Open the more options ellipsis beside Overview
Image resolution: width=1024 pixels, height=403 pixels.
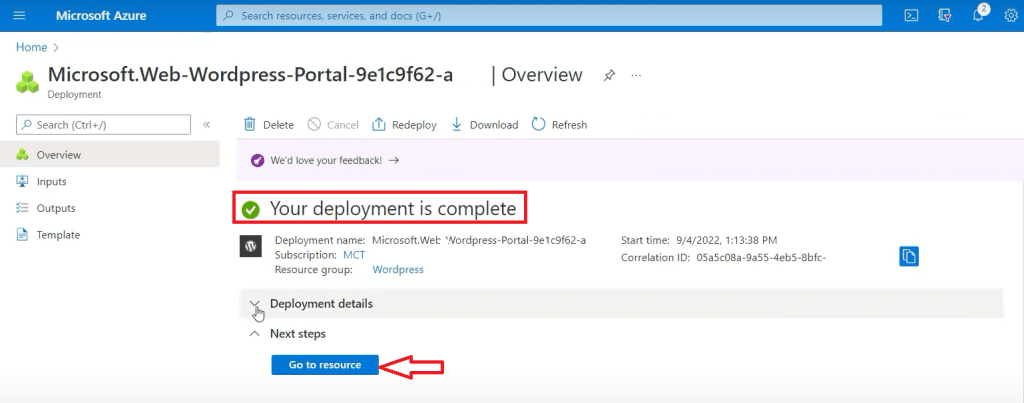pyautogui.click(x=636, y=75)
